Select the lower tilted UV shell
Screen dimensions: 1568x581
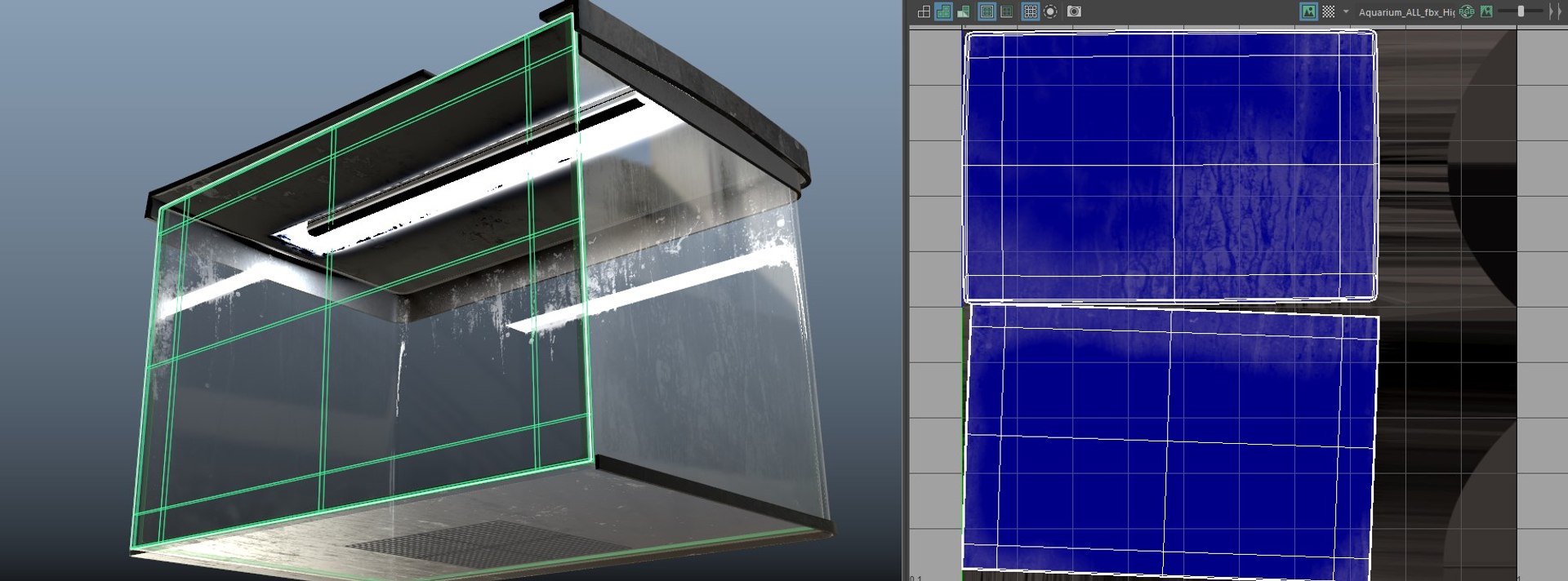click(x=1170, y=441)
